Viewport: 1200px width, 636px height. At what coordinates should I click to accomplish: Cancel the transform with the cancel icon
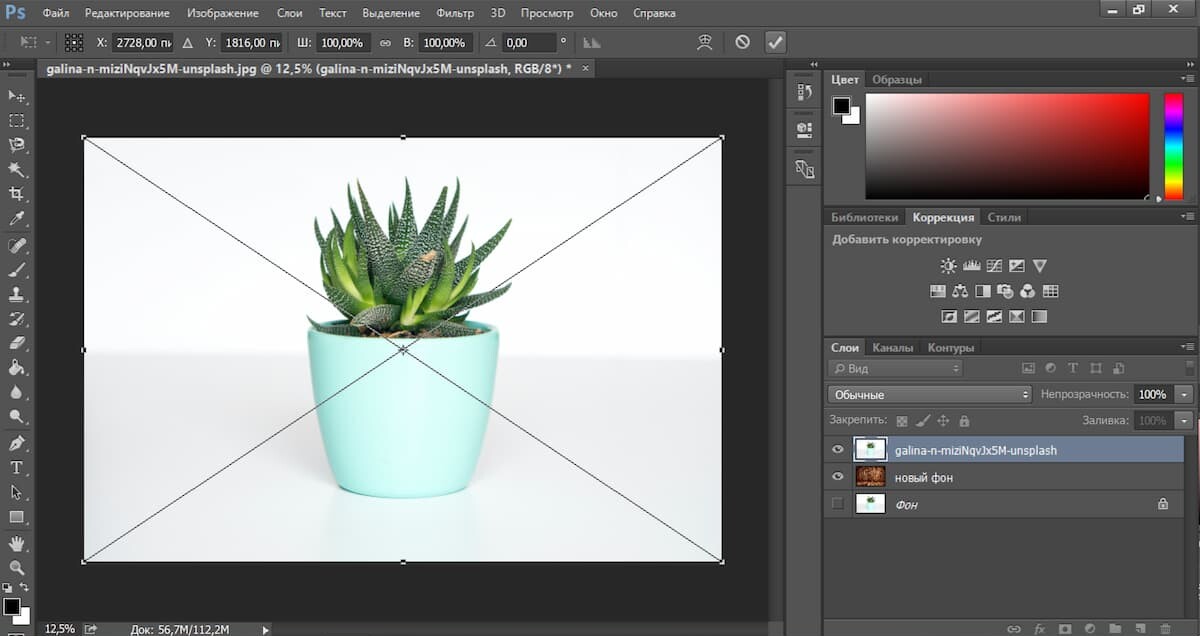[742, 42]
